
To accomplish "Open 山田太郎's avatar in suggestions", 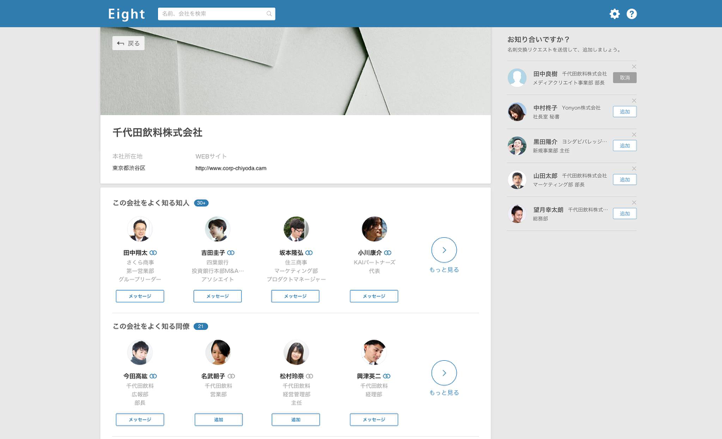I will (517, 180).
